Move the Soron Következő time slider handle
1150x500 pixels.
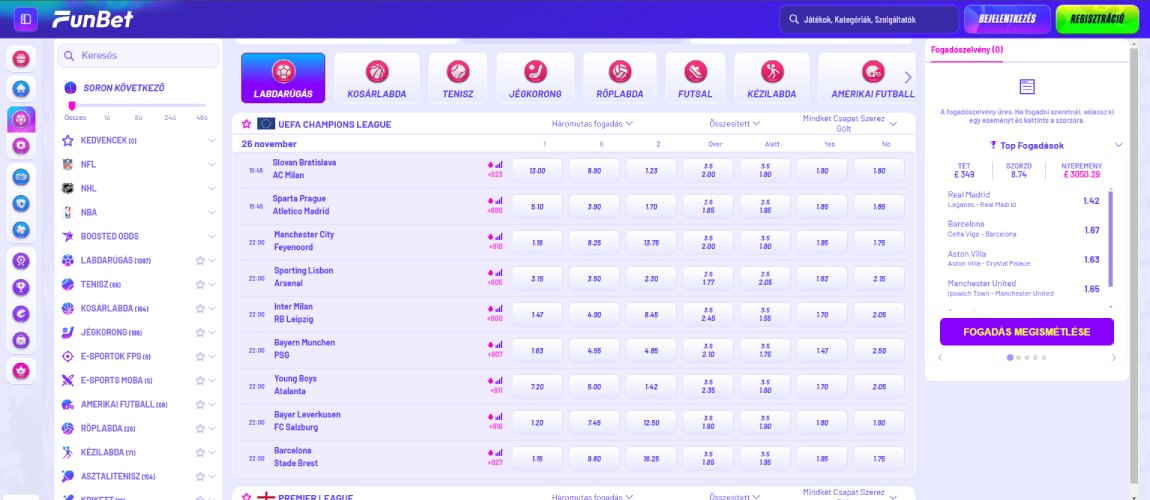(x=72, y=106)
